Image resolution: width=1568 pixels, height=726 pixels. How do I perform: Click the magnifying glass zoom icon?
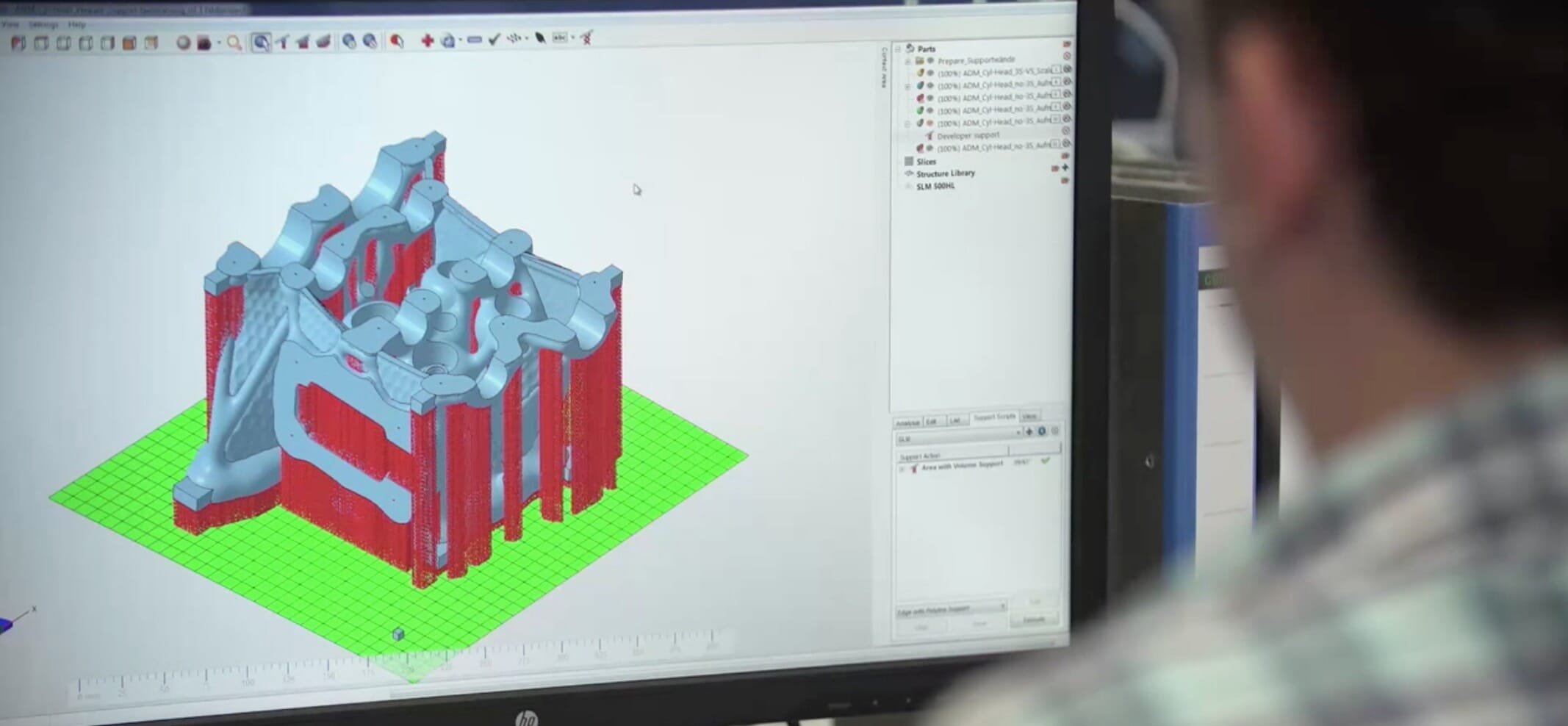point(234,43)
